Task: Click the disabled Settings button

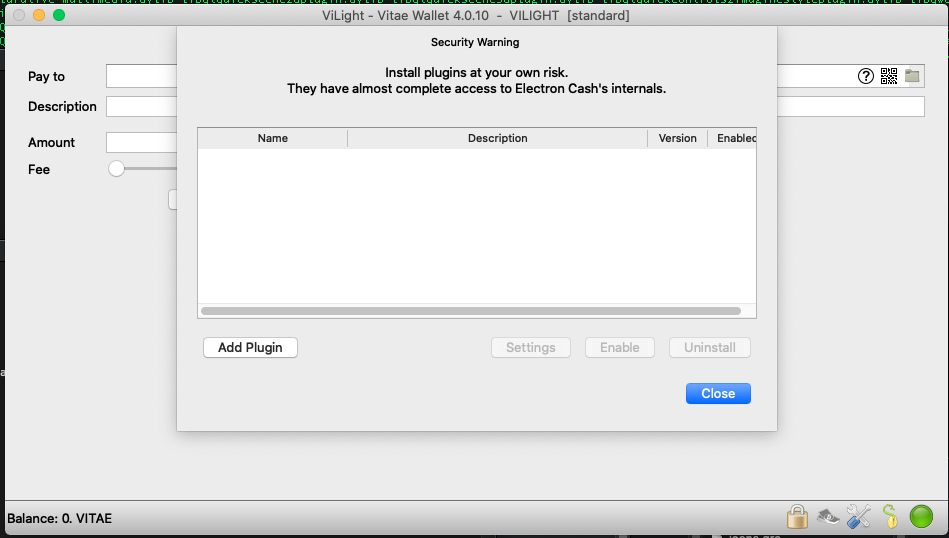Action: (x=531, y=347)
